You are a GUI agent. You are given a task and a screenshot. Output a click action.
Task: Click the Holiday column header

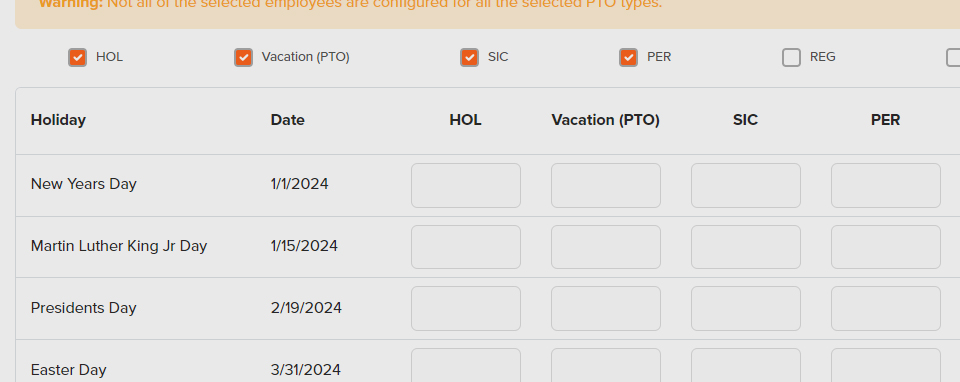point(58,120)
